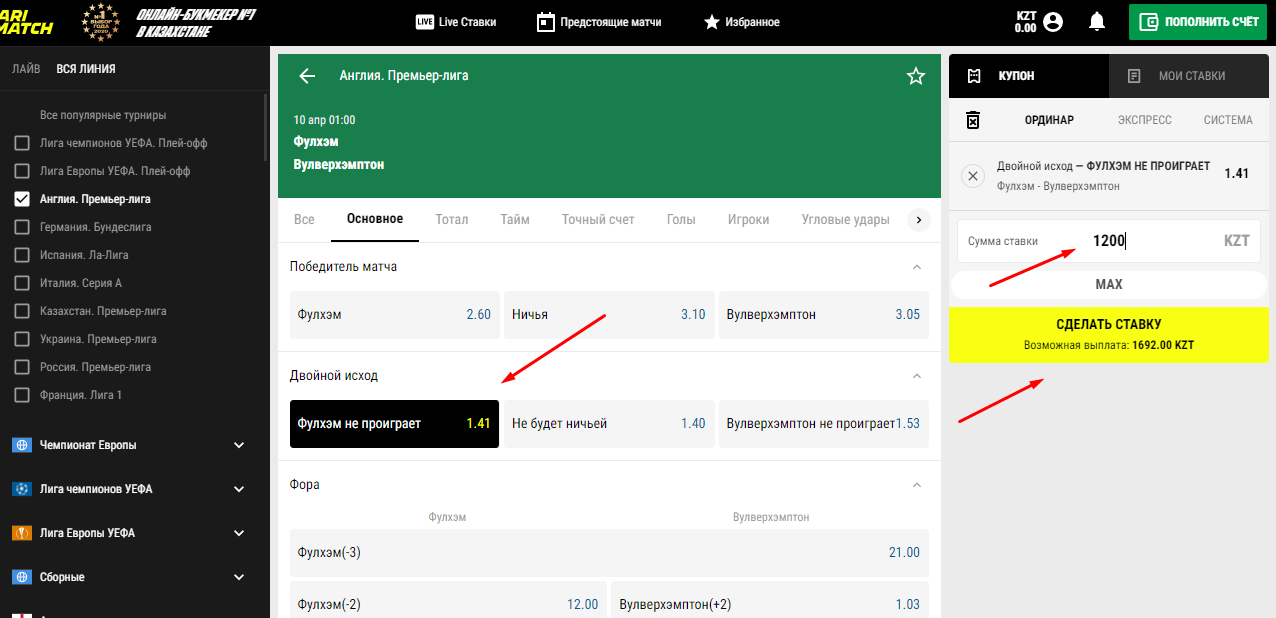The width and height of the screenshot is (1276, 618).
Task: Click the back arrow next to Англия. Премьер-лига
Action: pos(307,76)
